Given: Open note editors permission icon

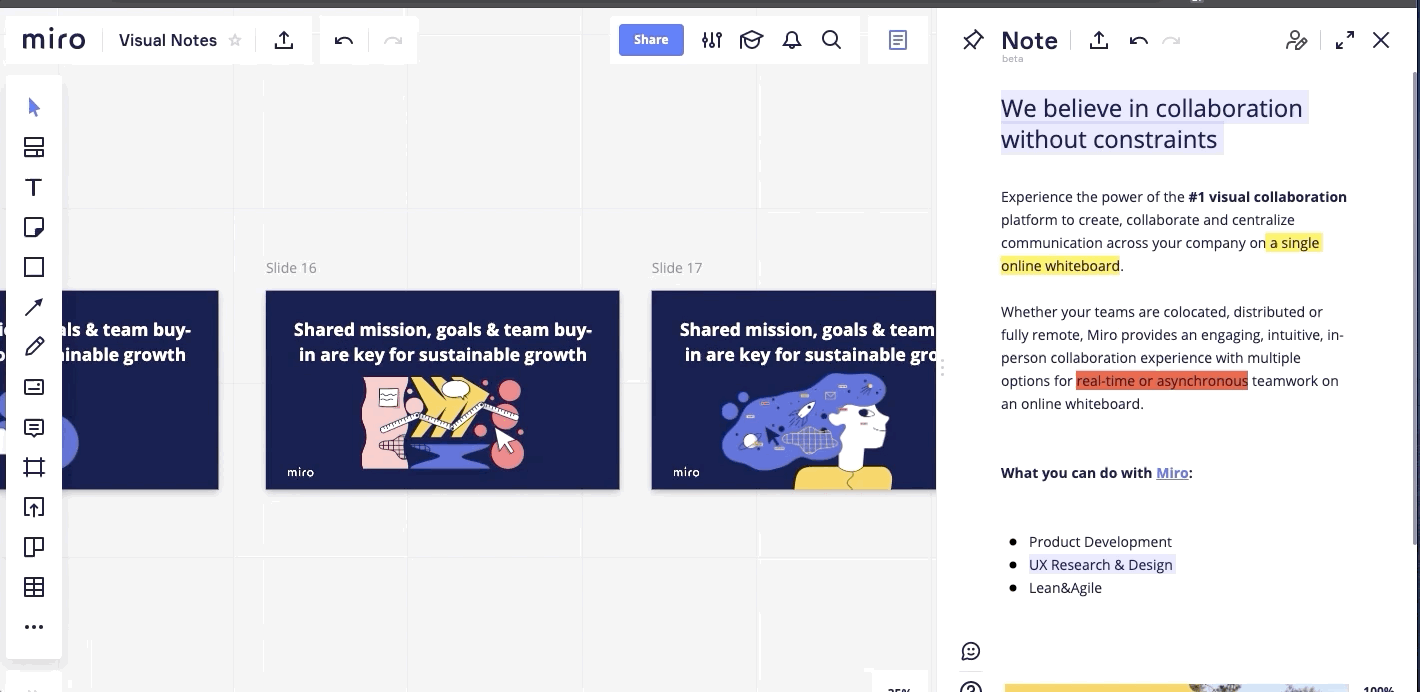Looking at the screenshot, I should pos(1297,40).
